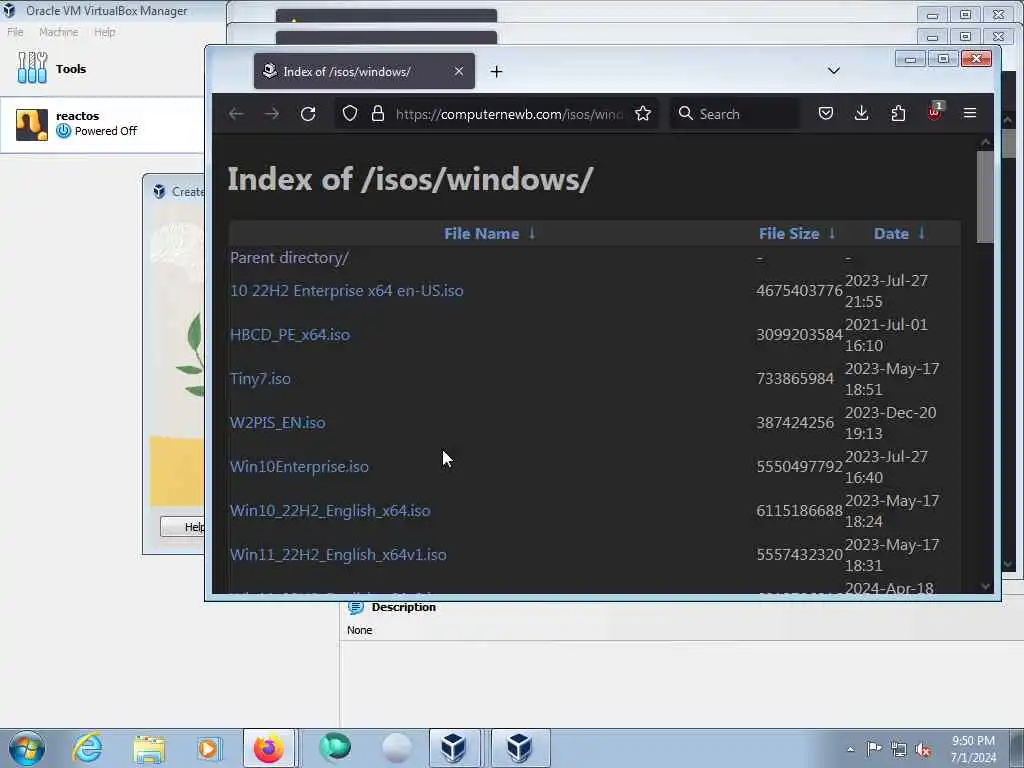This screenshot has width=1024, height=768.
Task: Download Win11_22H2_English_x64v1.iso
Action: (x=338, y=554)
